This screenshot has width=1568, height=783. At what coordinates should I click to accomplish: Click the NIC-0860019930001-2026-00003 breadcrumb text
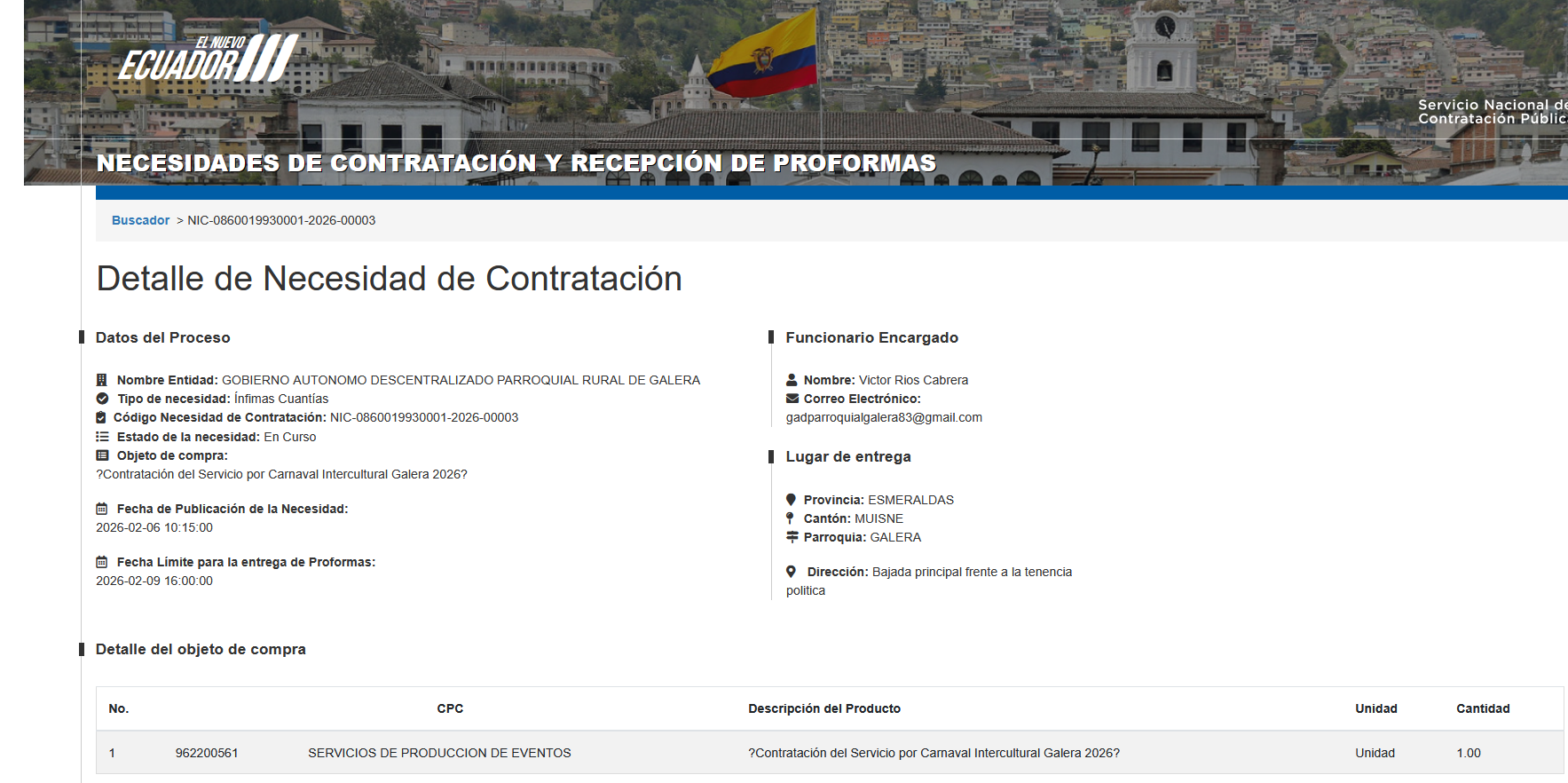(x=281, y=220)
